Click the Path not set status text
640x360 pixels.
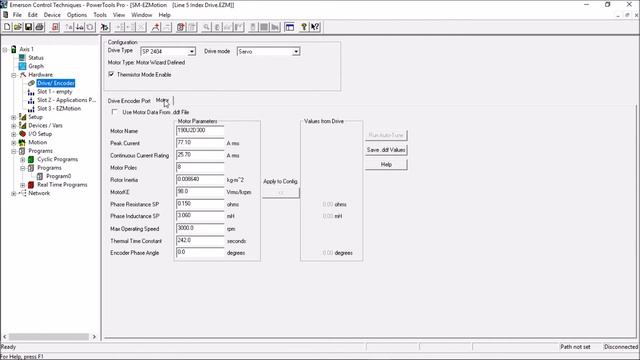[575, 347]
